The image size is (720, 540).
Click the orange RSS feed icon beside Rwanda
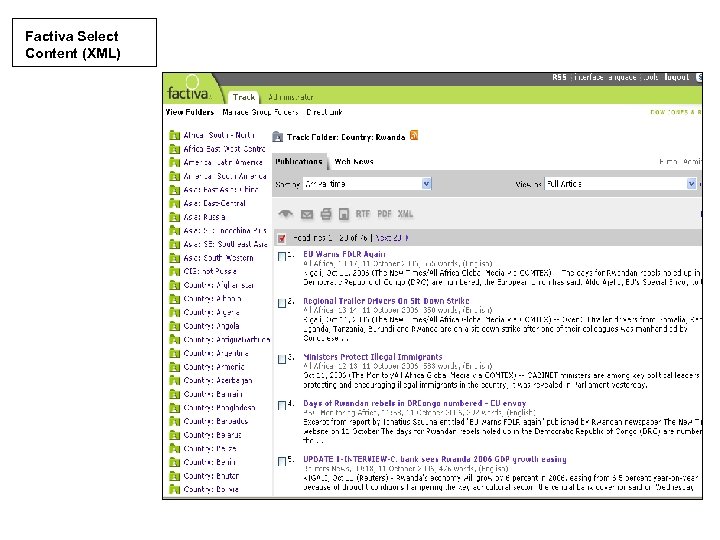(414, 135)
